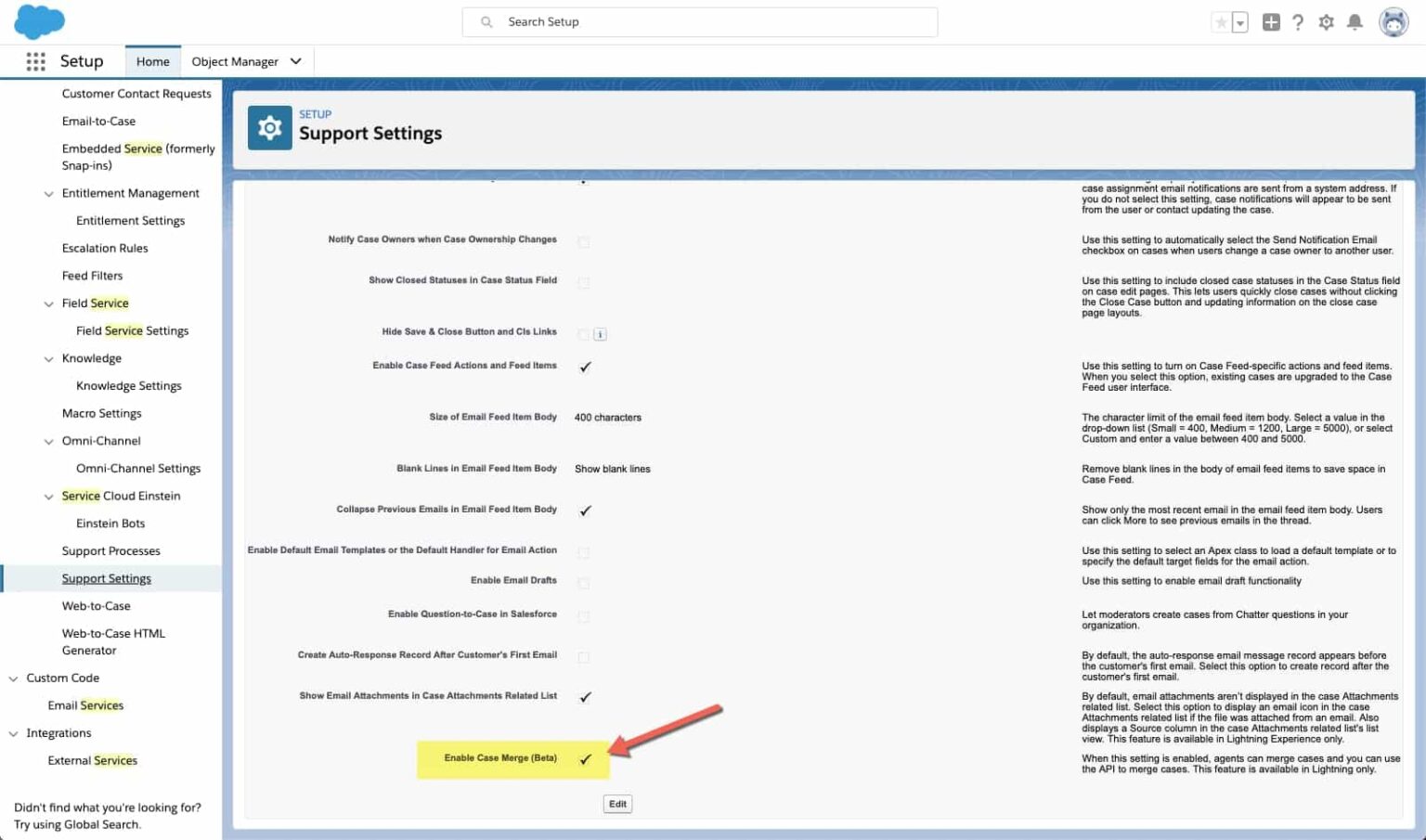Open the Setup gear icon
The height and width of the screenshot is (840, 1426).
[1326, 21]
